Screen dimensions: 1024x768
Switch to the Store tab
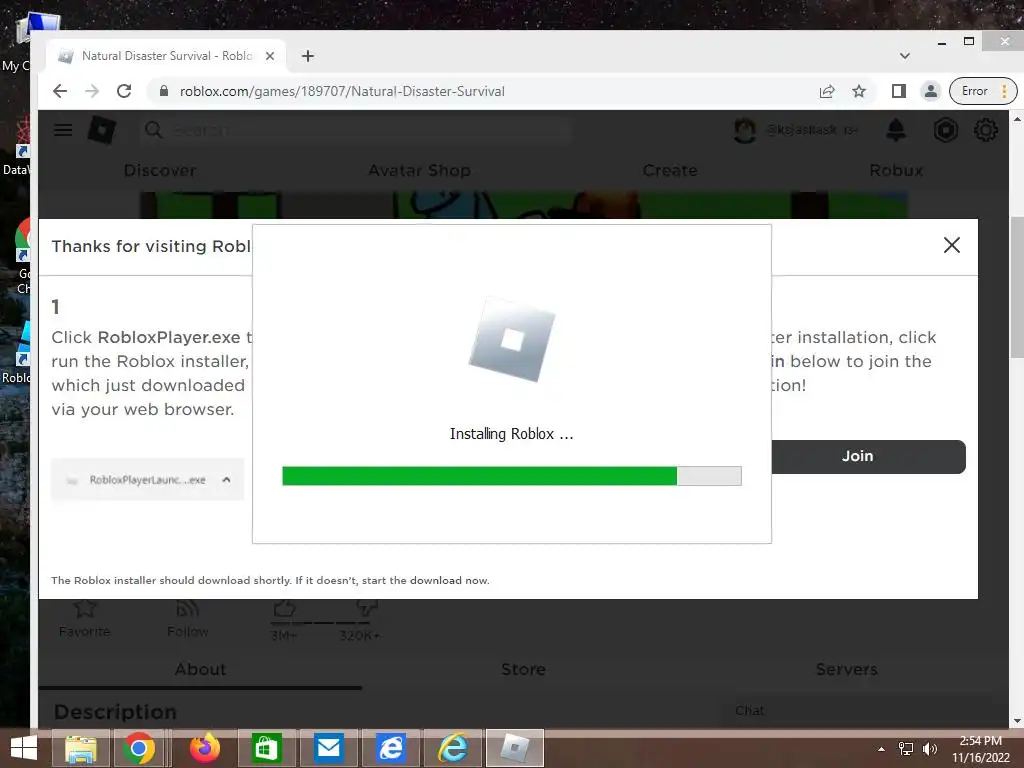523,669
